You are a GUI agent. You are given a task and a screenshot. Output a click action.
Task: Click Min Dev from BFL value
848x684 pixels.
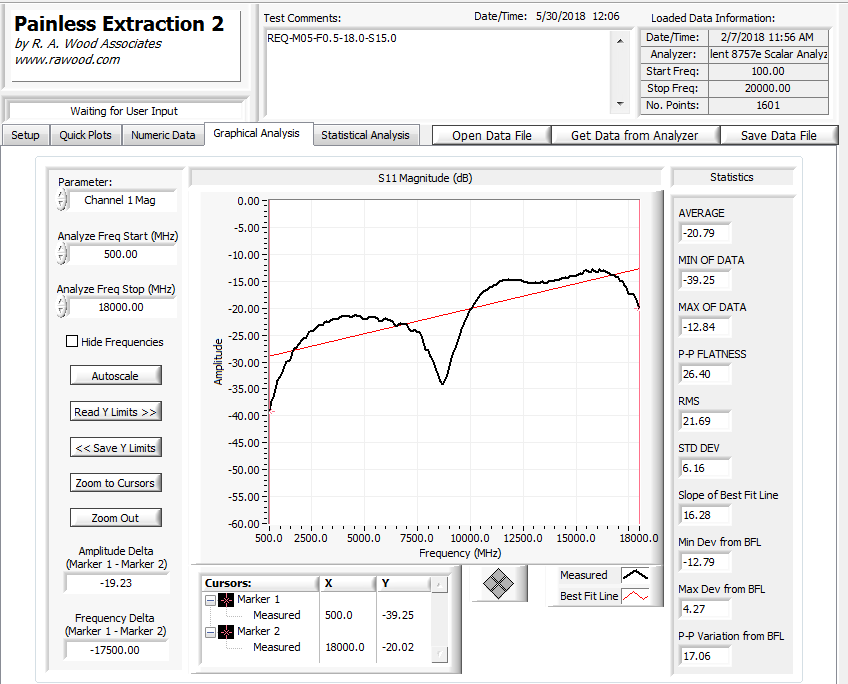pyautogui.click(x=705, y=562)
